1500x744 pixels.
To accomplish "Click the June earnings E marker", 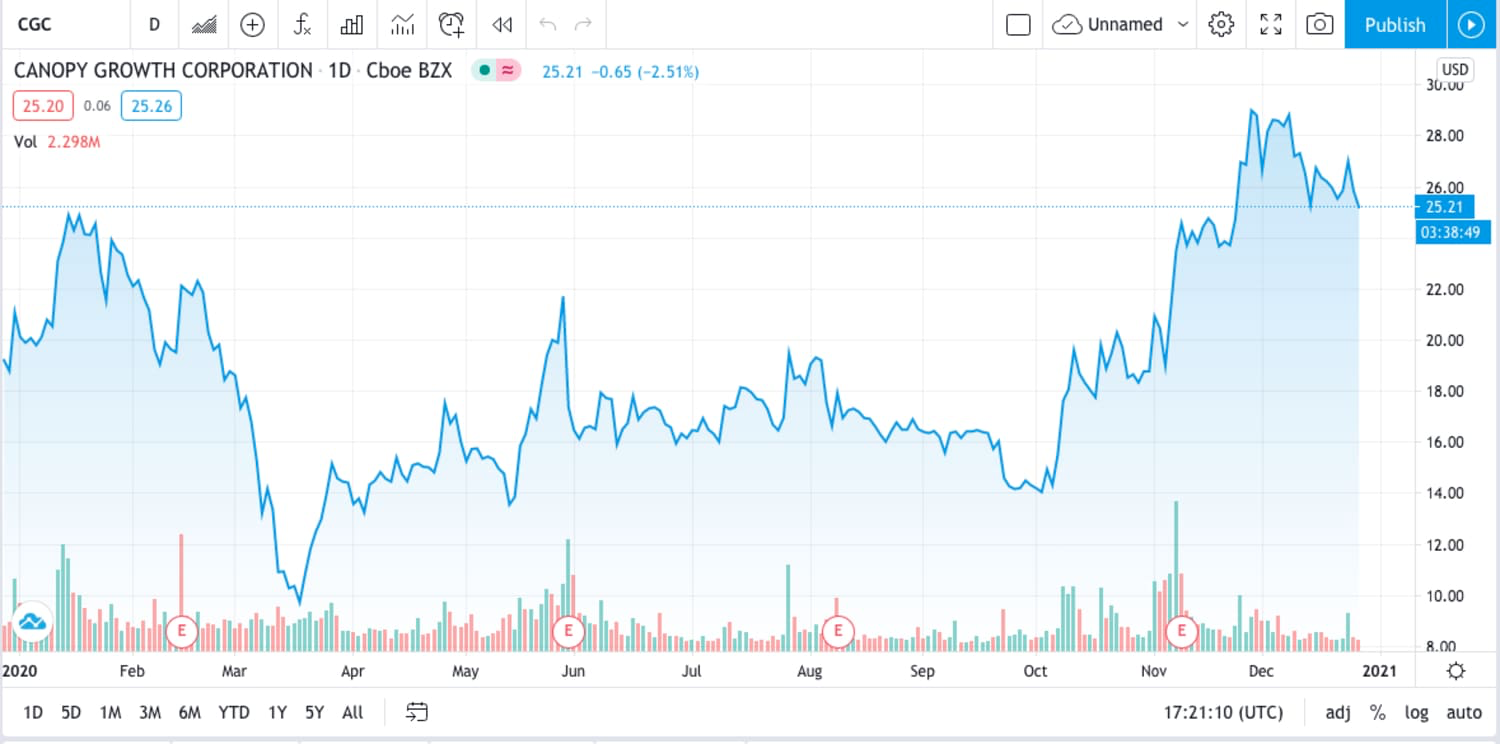I will [x=569, y=631].
